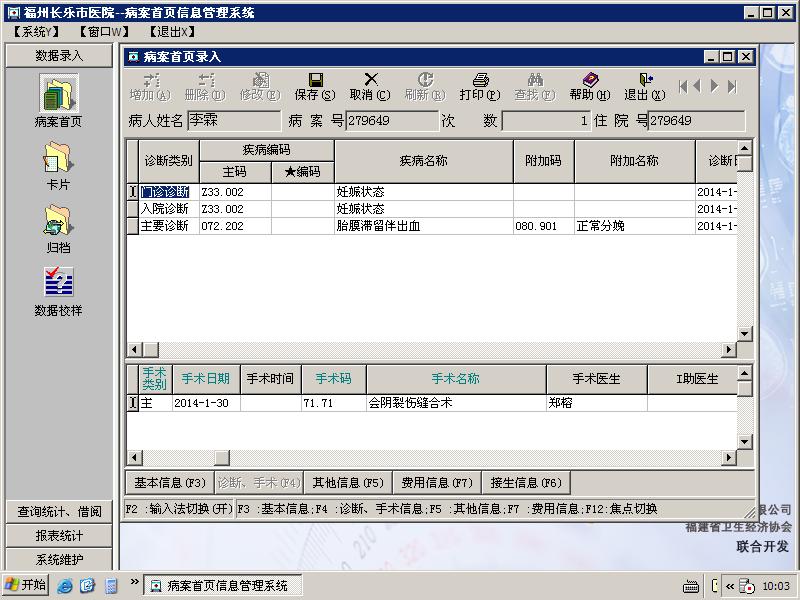Expand hidden tray icons chevron
This screenshot has height=600, width=800.
(730, 586)
